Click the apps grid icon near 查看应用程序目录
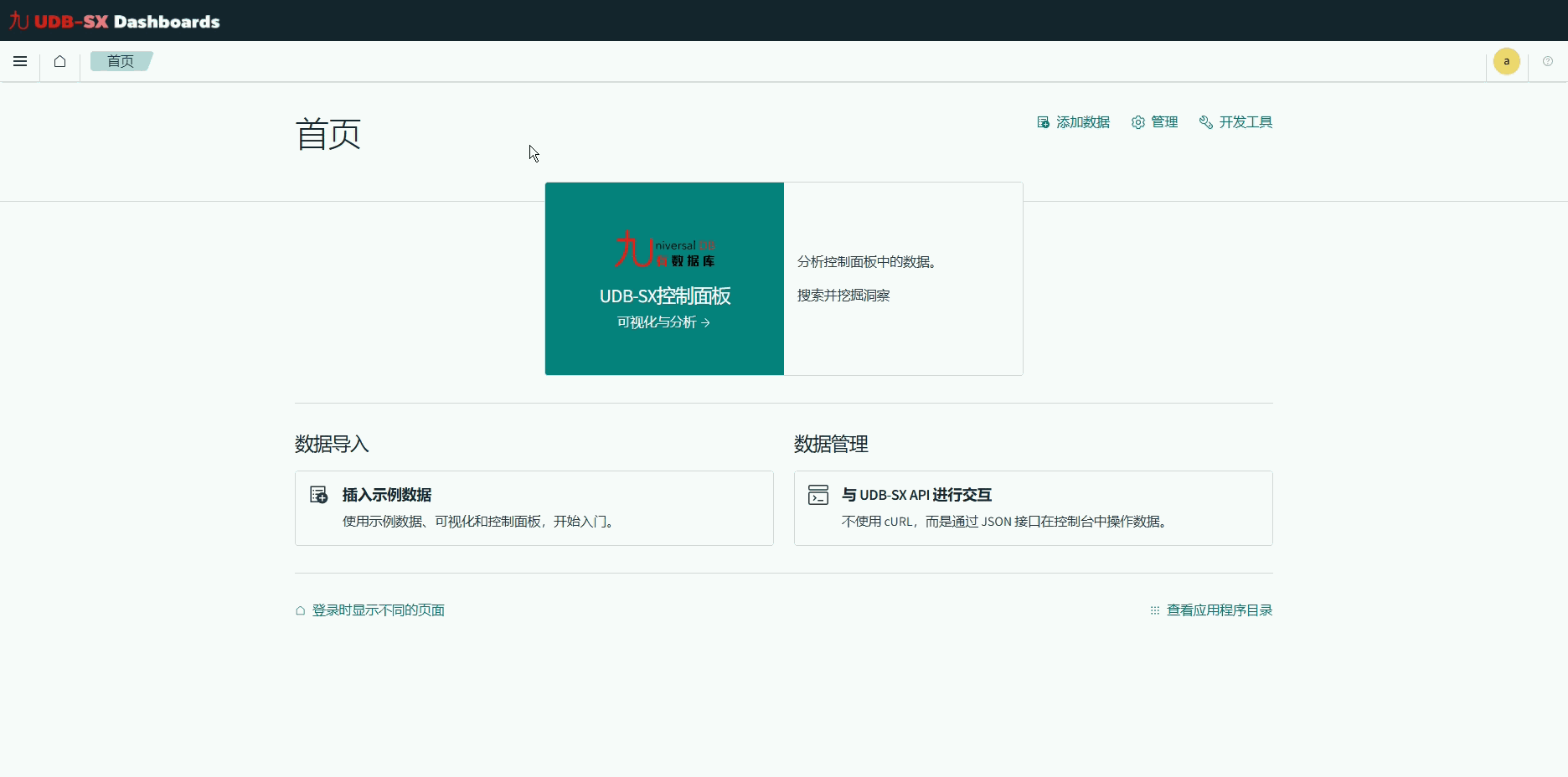 click(x=1154, y=610)
